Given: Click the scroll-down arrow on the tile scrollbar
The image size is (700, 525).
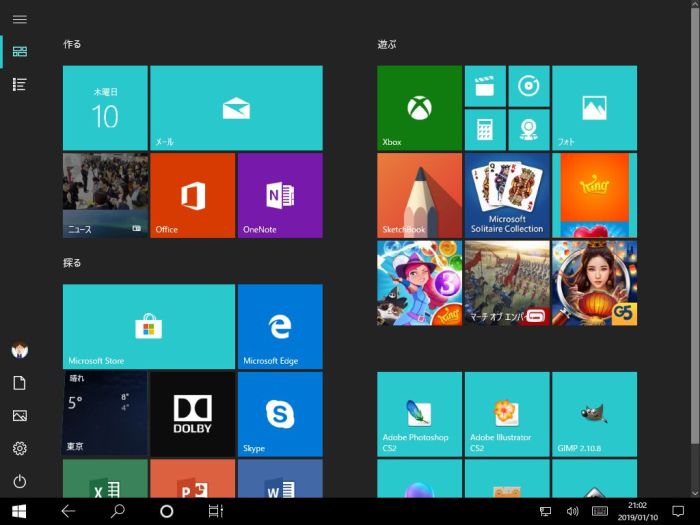Looking at the screenshot, I should [694, 492].
